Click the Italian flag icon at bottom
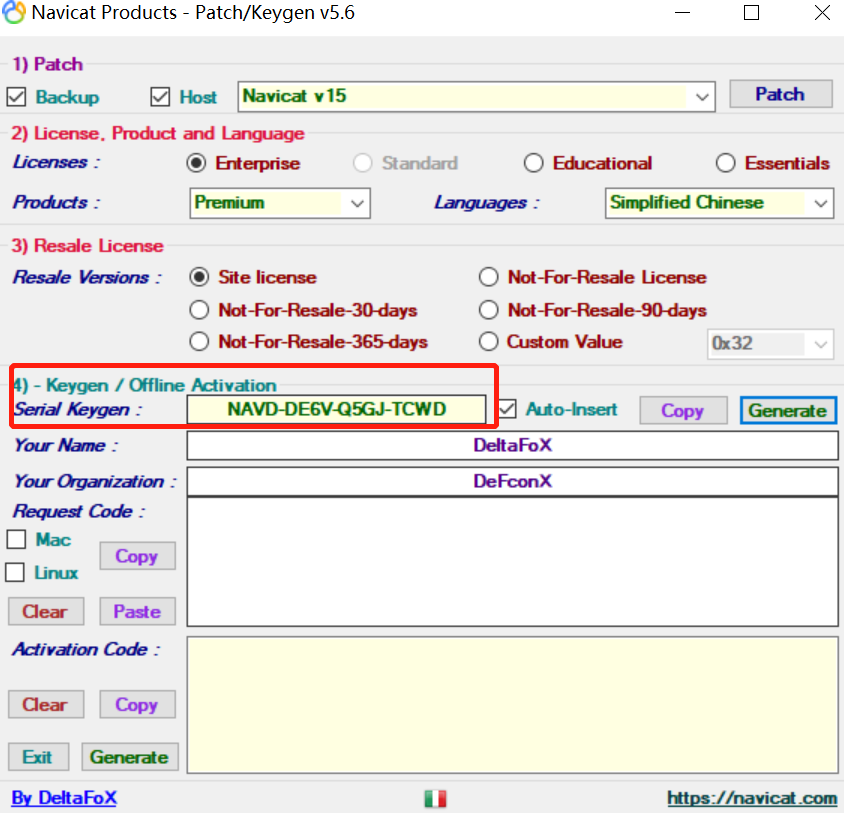This screenshot has width=844, height=813. pos(435,798)
